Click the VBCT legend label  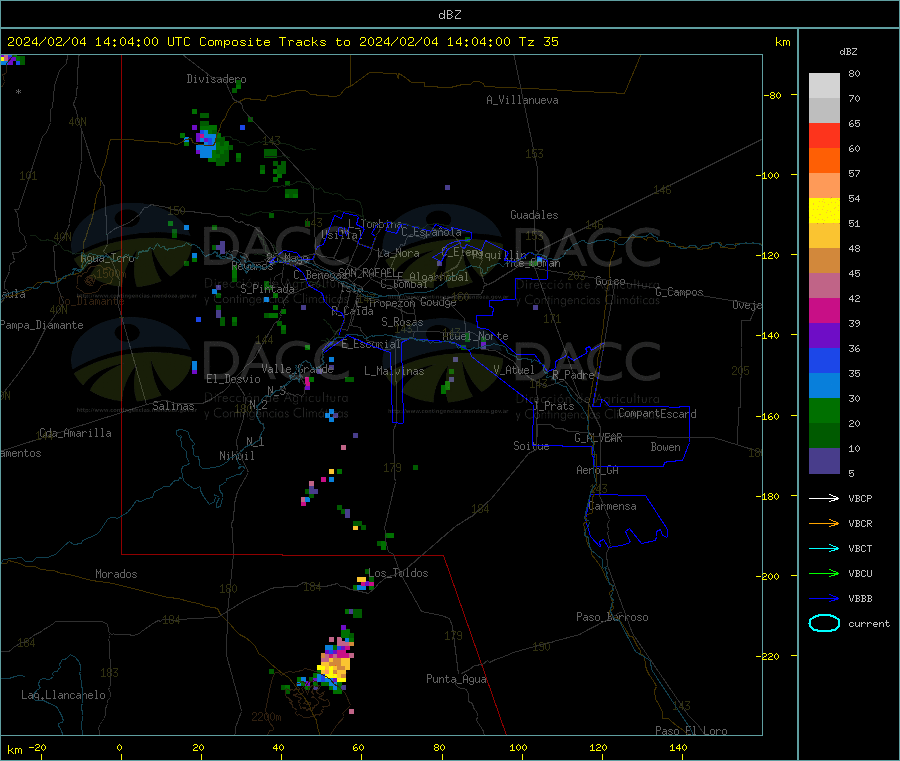[860, 549]
